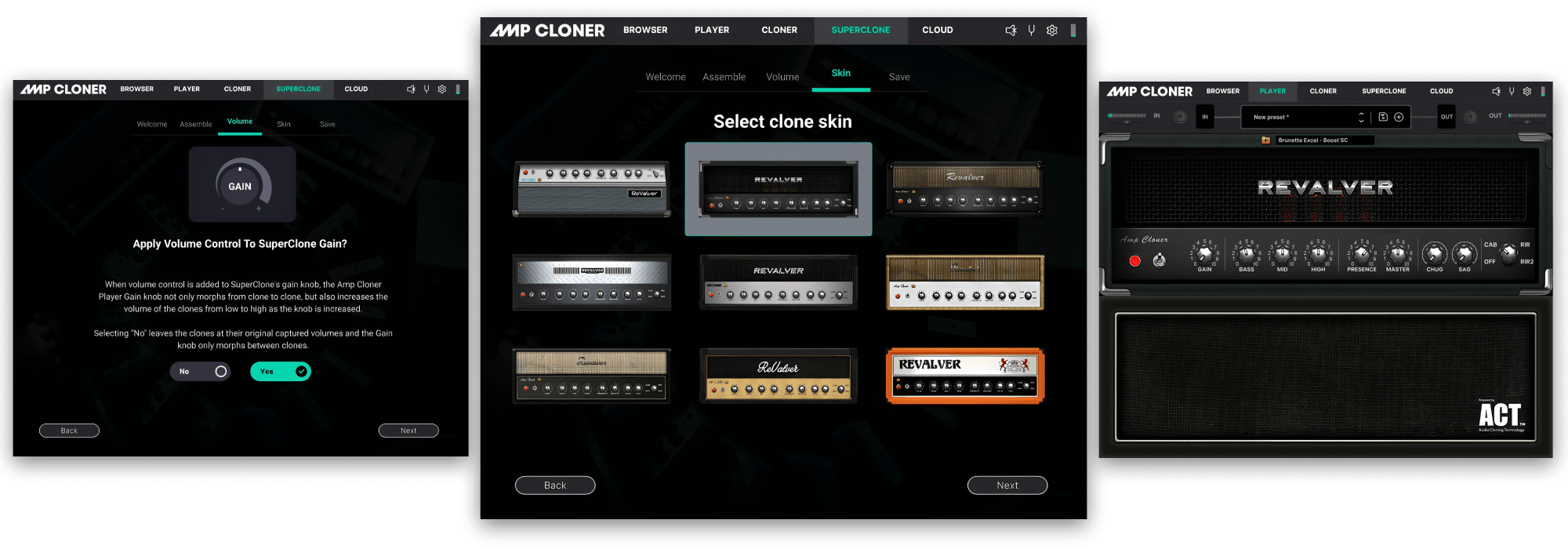Select the silver-gray ReValver combo skin thumbnail
This screenshot has width=1568, height=549.
click(592, 189)
